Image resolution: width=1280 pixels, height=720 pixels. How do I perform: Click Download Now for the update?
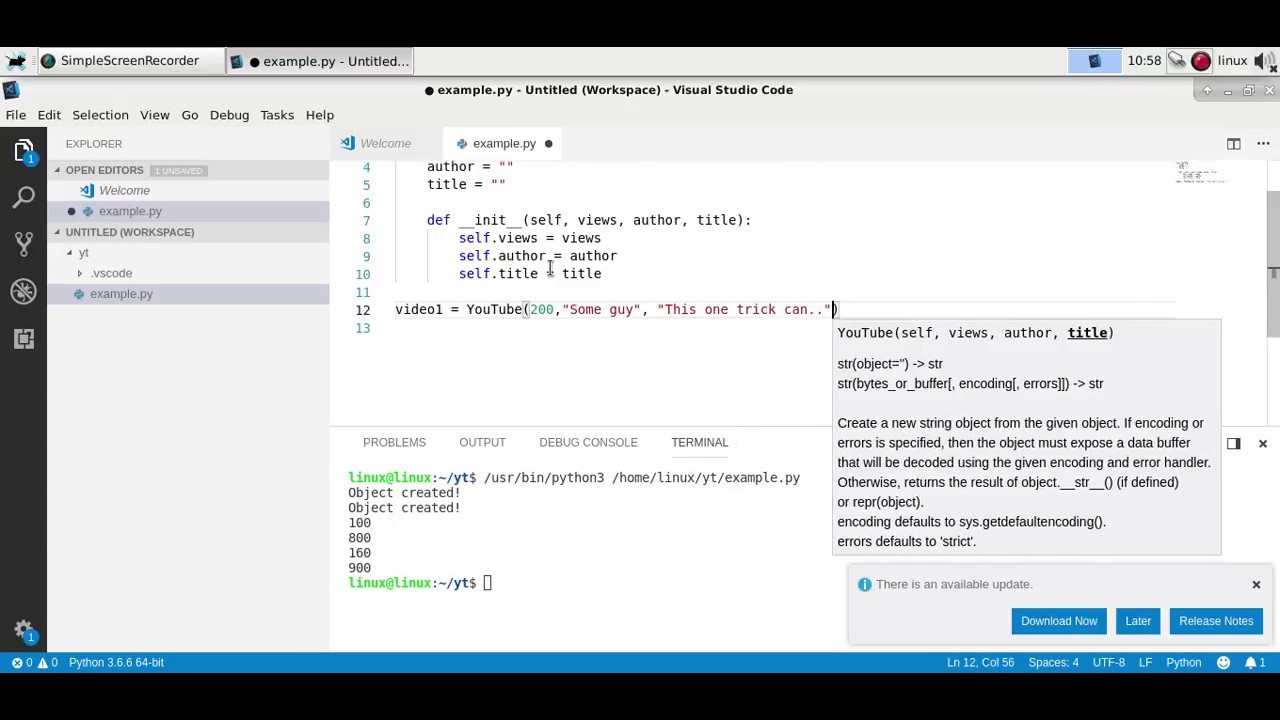[1059, 621]
